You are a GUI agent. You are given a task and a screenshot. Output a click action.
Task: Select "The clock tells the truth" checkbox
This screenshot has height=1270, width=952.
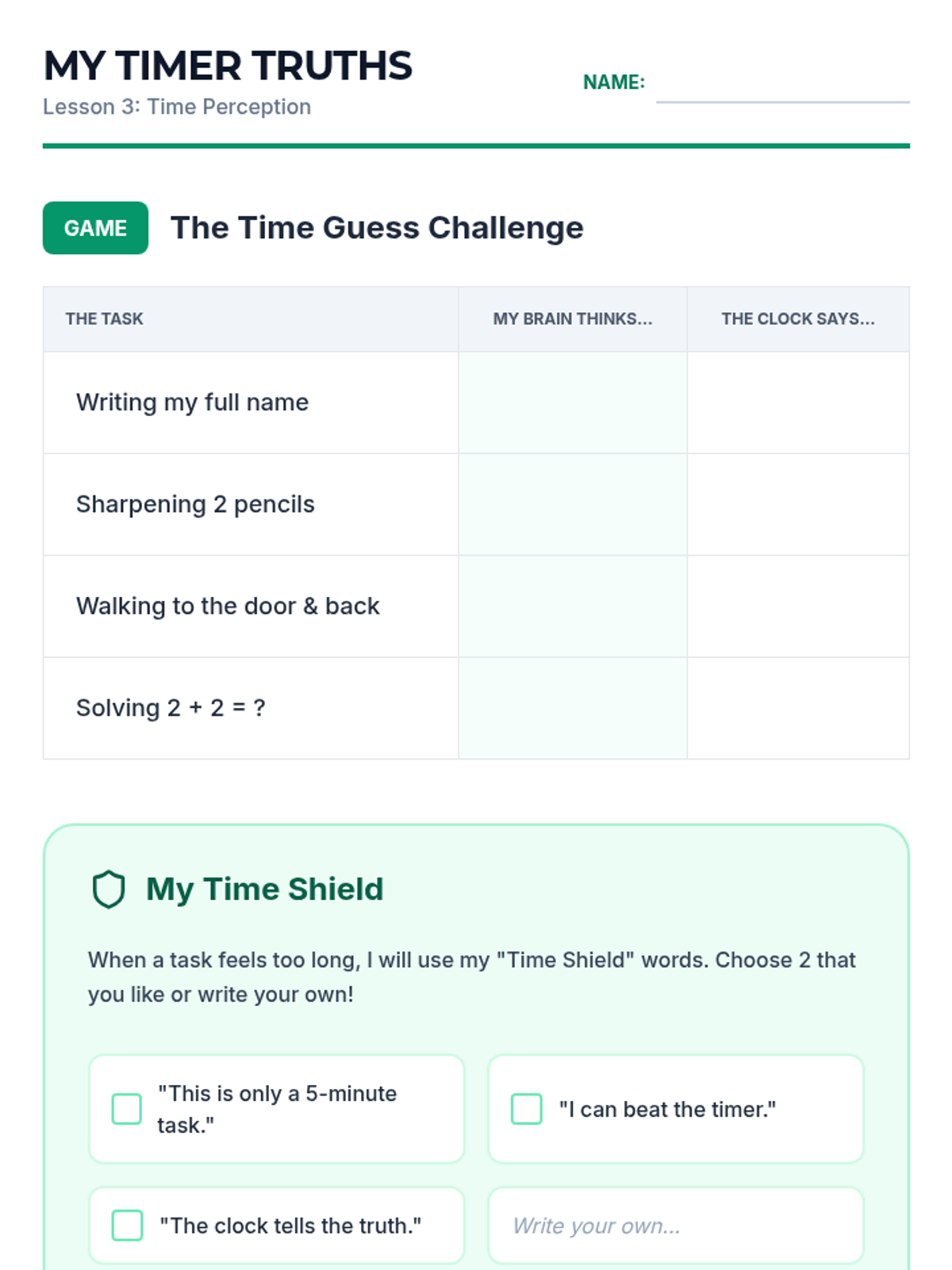click(x=127, y=1225)
